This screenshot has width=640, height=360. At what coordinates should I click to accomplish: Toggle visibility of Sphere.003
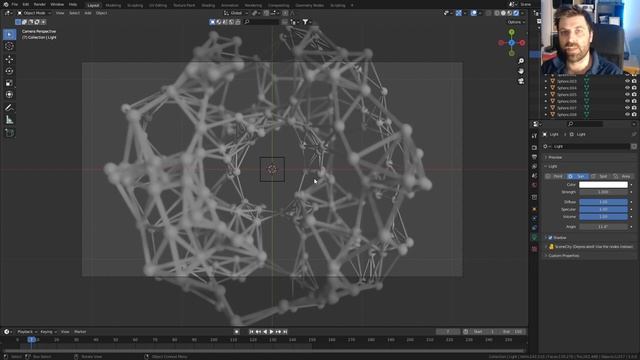tap(627, 81)
